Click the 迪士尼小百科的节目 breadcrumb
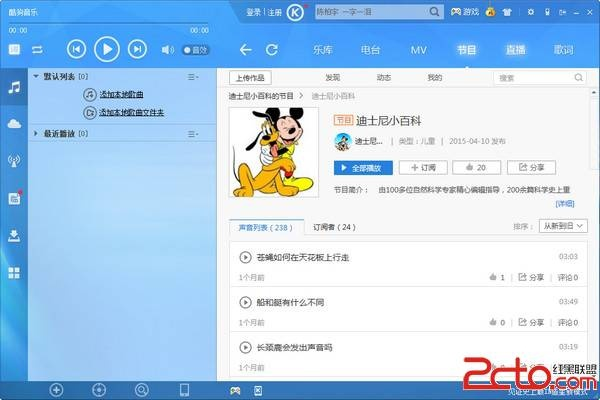This screenshot has width=600, height=400. 261,96
